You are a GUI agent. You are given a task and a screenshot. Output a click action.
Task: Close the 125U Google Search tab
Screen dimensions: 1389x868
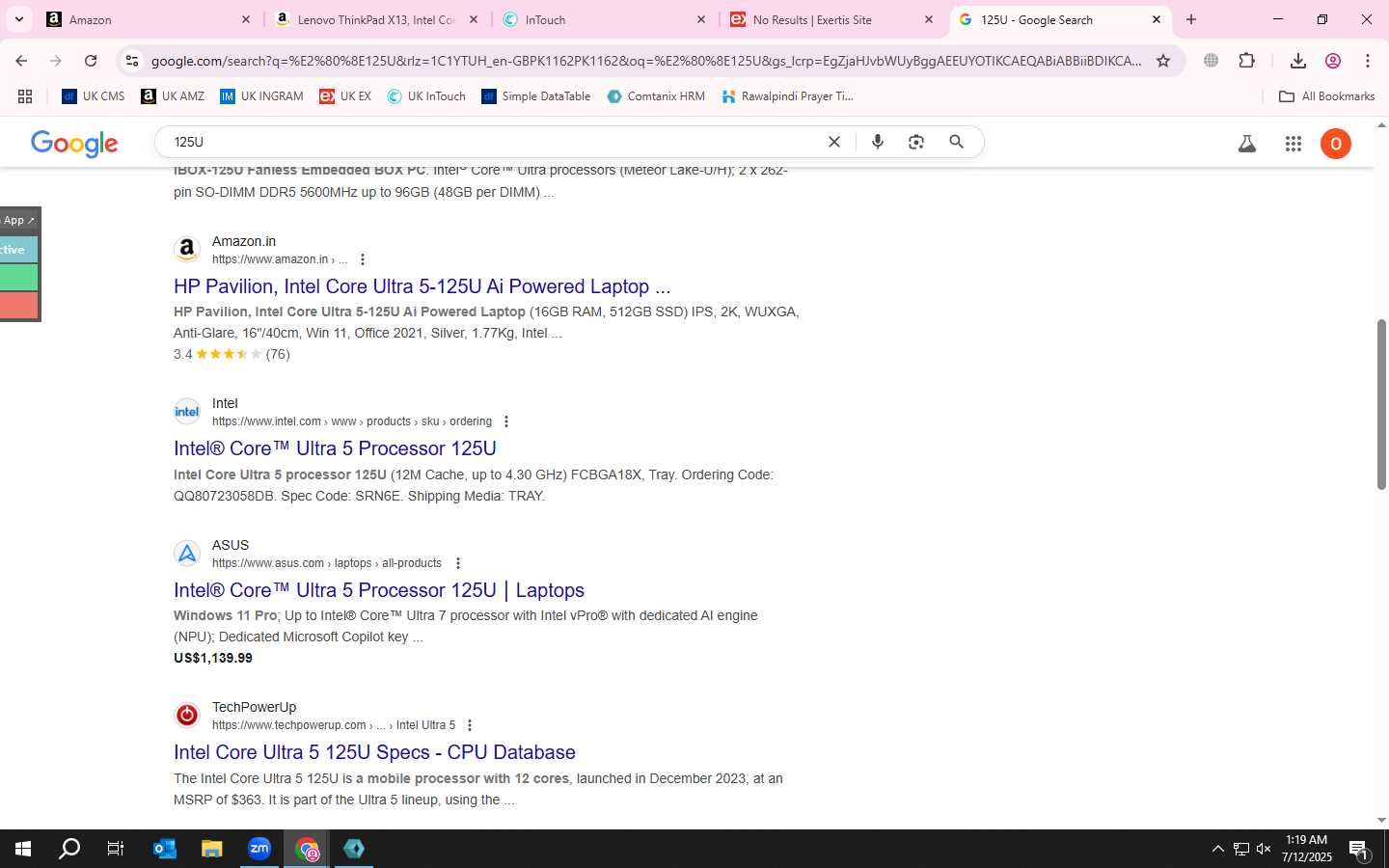[1157, 19]
